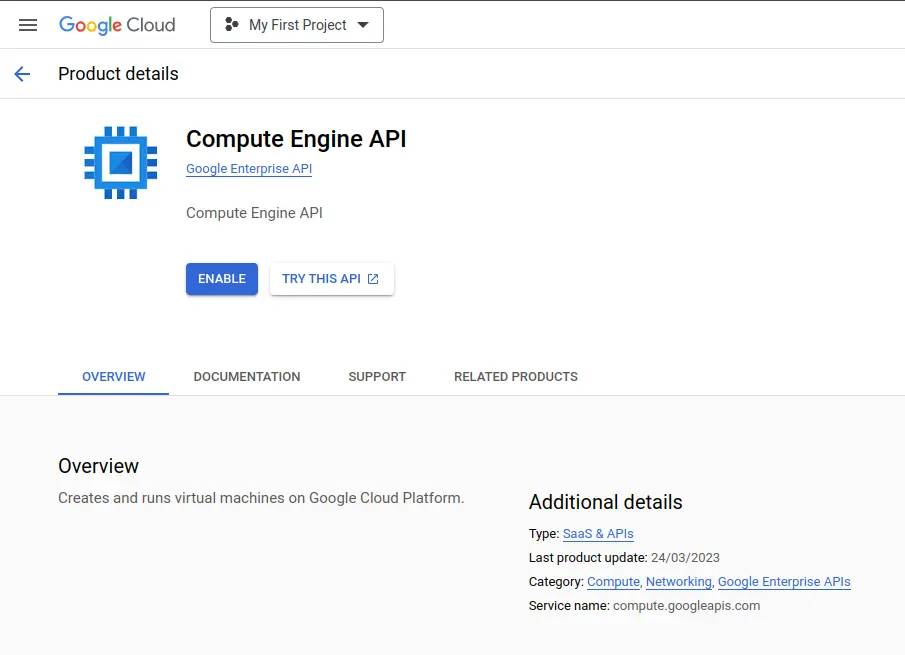Click the Compute Engine chip icon
905x655 pixels.
(x=121, y=163)
